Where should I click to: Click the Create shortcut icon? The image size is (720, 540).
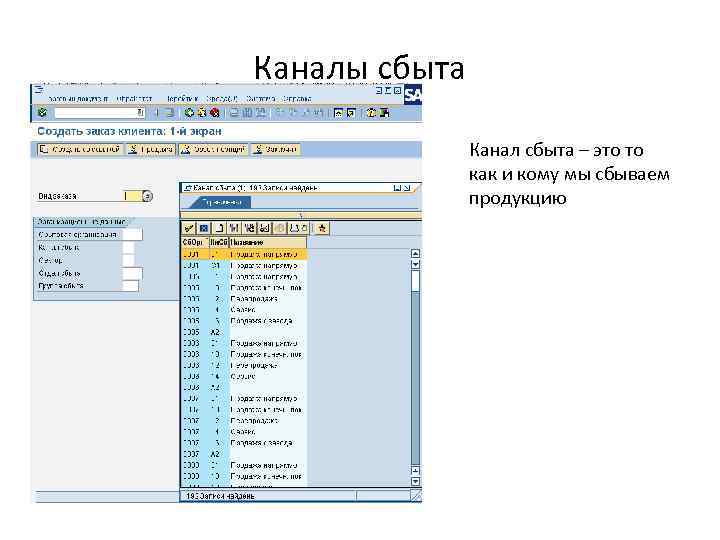click(351, 112)
